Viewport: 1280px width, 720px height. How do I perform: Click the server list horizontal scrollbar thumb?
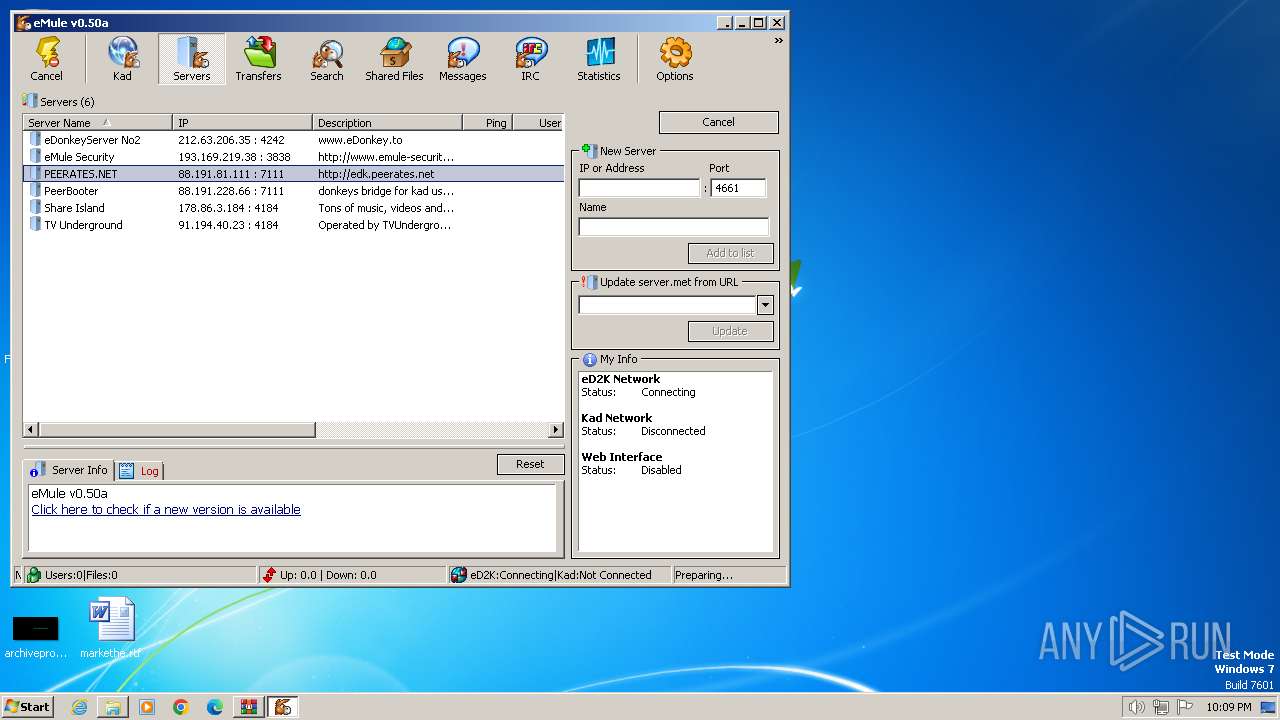177,430
